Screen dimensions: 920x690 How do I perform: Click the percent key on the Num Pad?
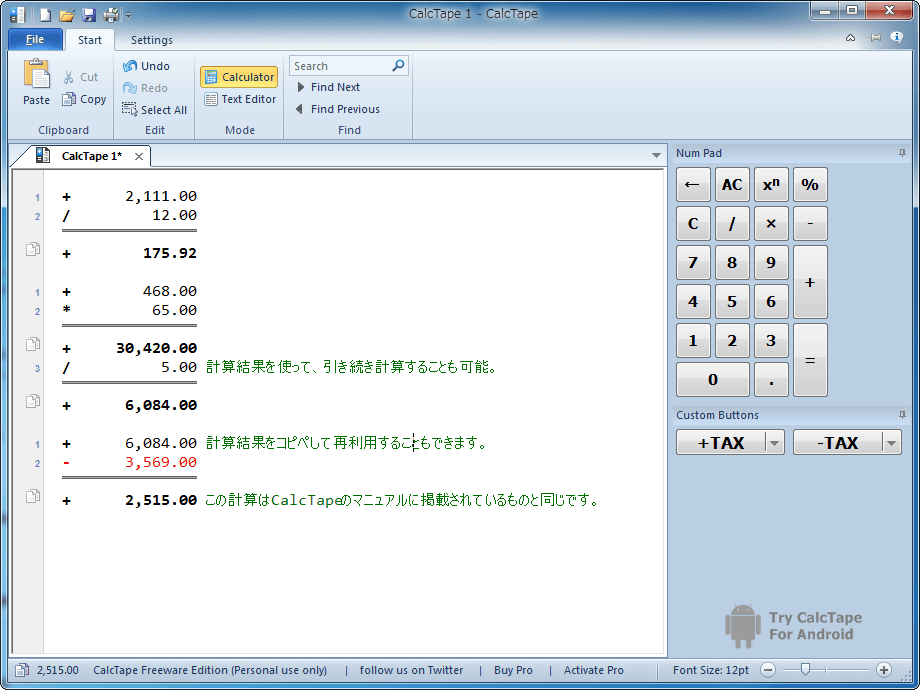pos(810,185)
